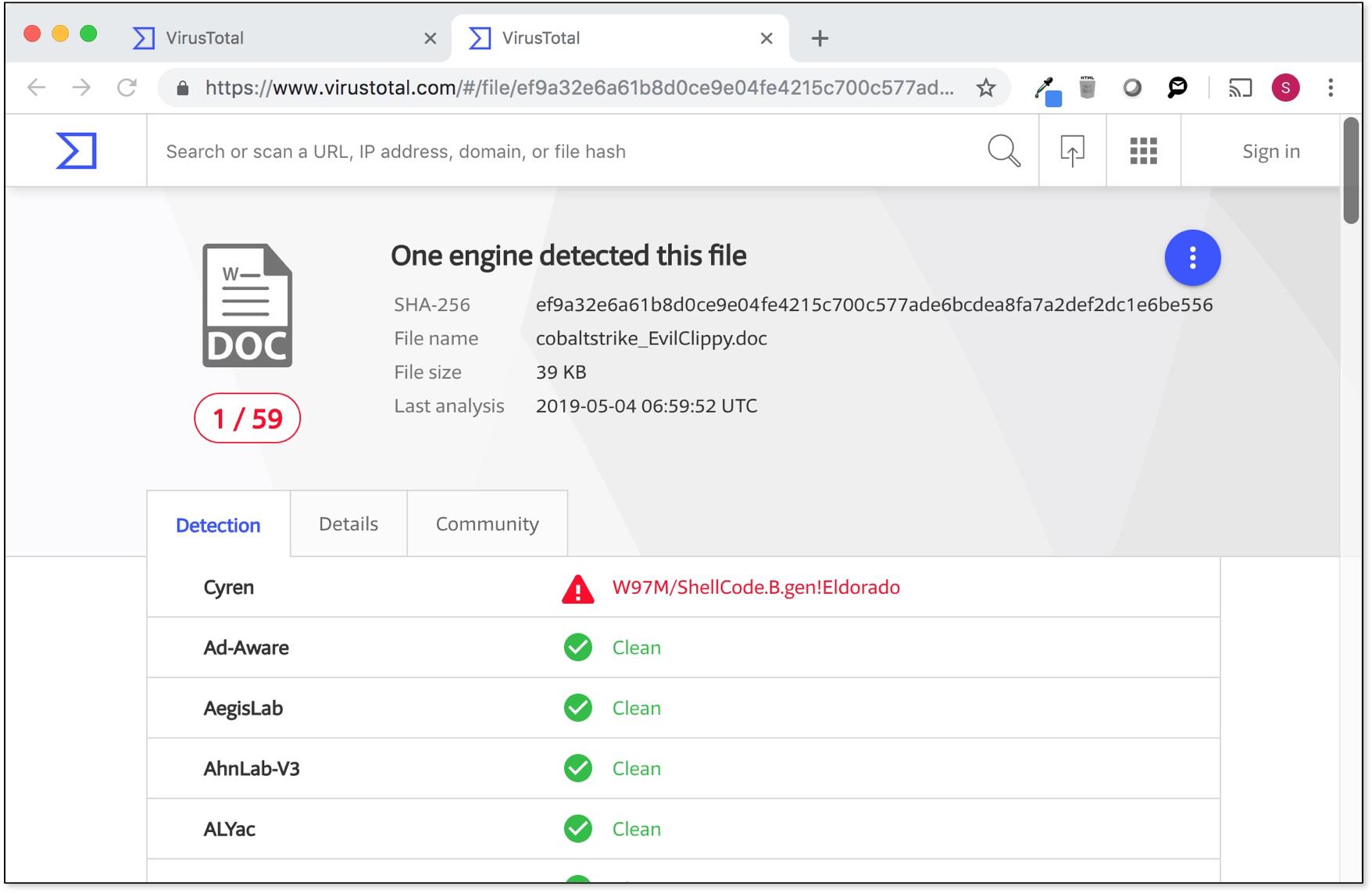Image resolution: width=1372 pixels, height=893 pixels.
Task: Click the search magnifier icon
Action: (1004, 151)
